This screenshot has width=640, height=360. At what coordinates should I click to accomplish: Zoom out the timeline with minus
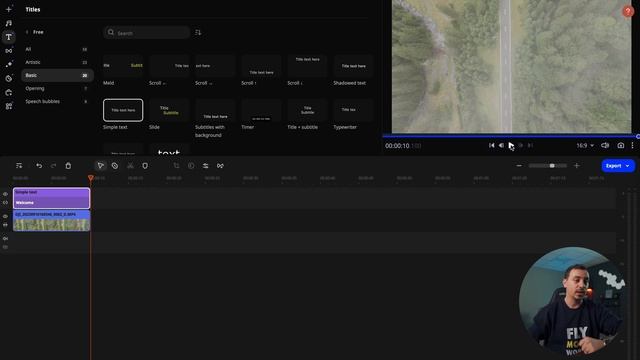[519, 166]
